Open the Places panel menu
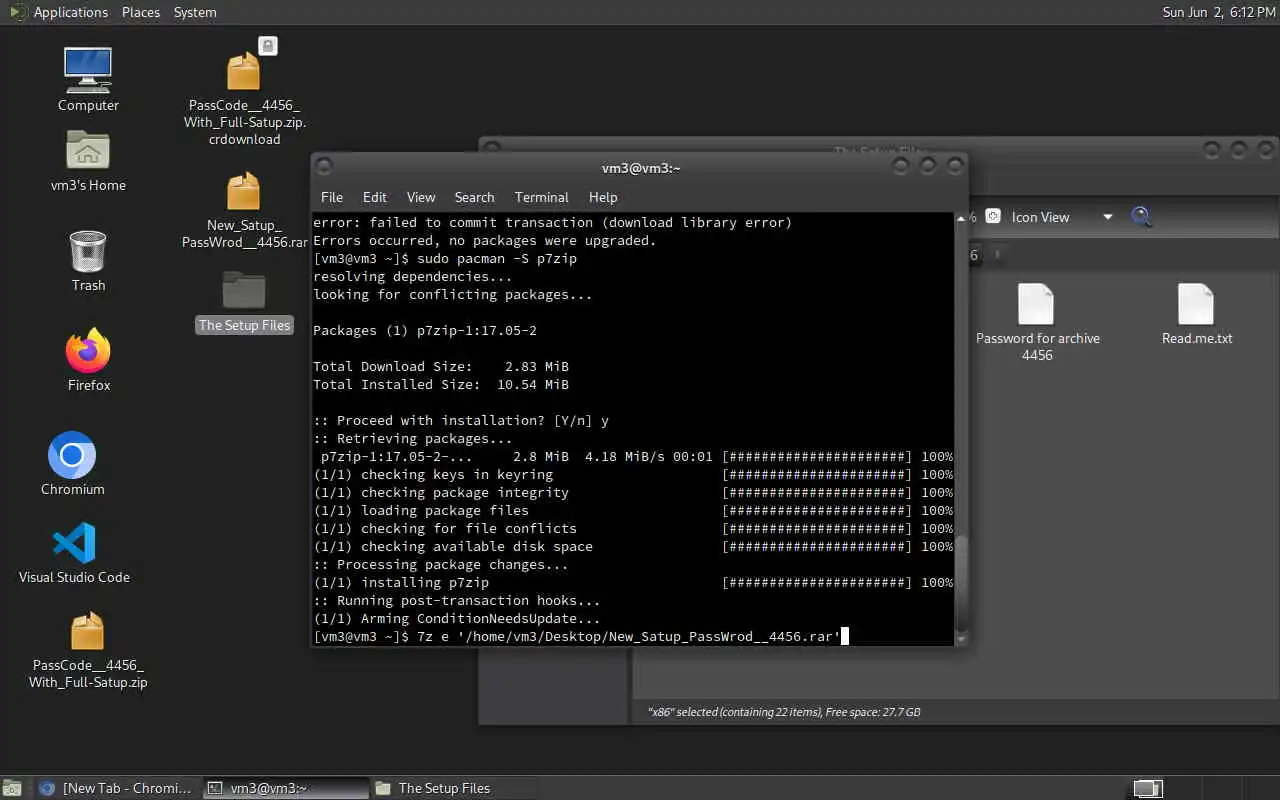This screenshot has height=800, width=1280. click(x=141, y=12)
